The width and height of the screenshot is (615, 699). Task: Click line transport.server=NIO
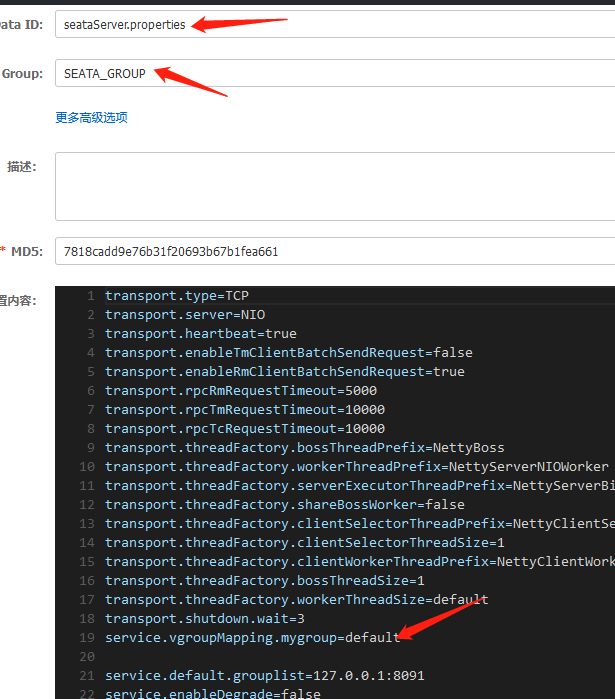tap(185, 315)
